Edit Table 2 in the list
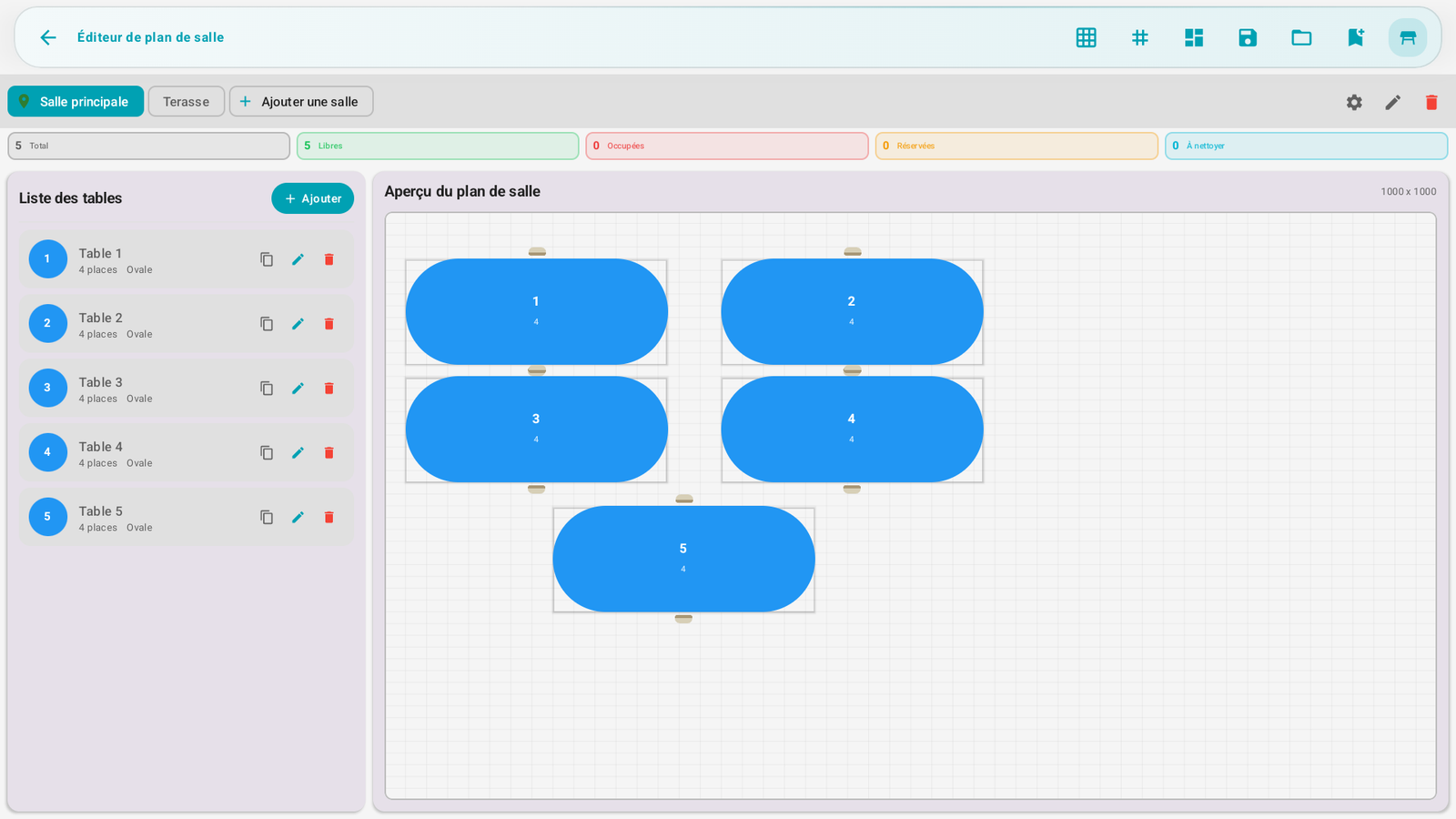Viewport: 1456px width, 819px height. [x=298, y=324]
